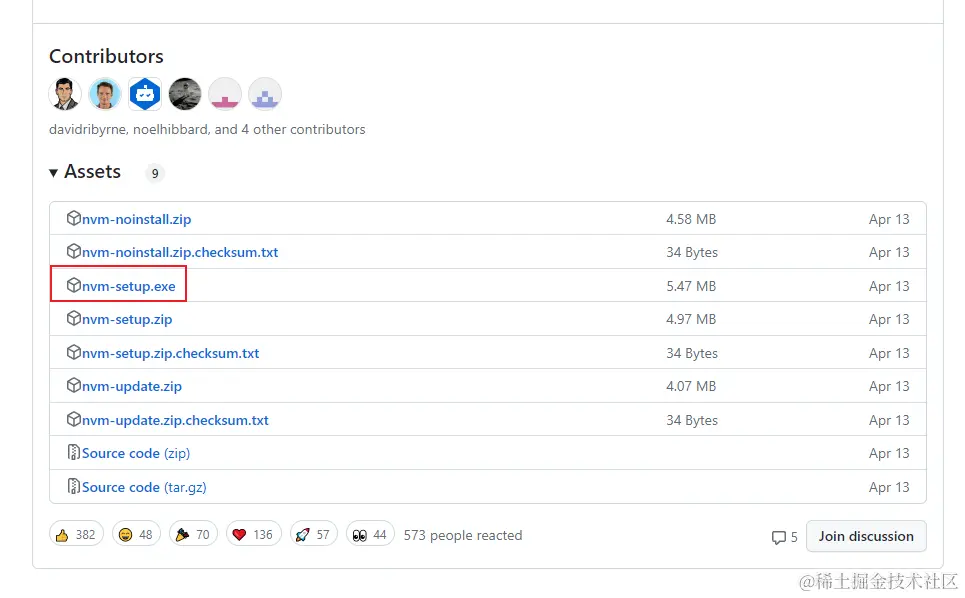Screen dimensions: 965x598
Task: Click the Join discussion button
Action: [866, 536]
